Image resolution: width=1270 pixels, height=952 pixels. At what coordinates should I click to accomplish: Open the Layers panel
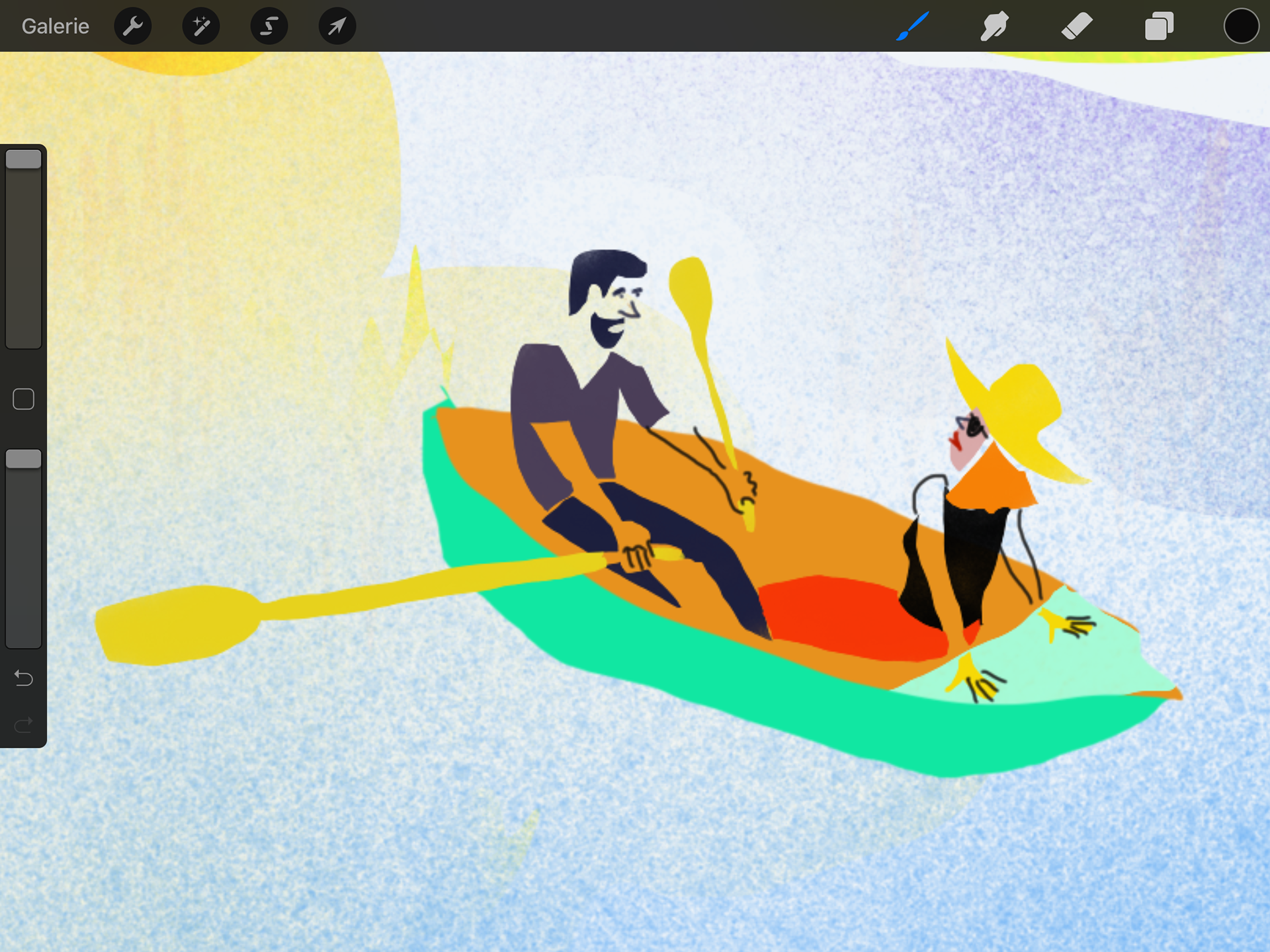pos(1159,26)
